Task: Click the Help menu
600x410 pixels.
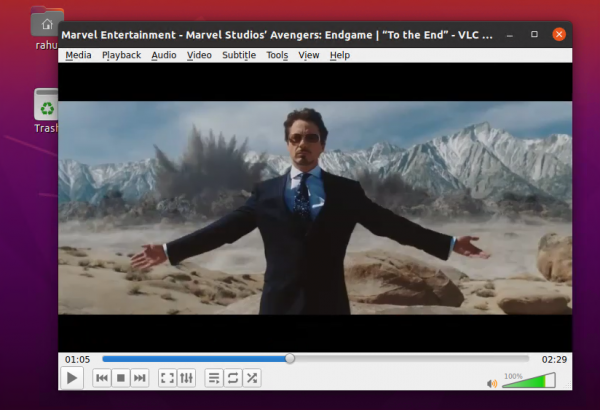Action: point(340,55)
